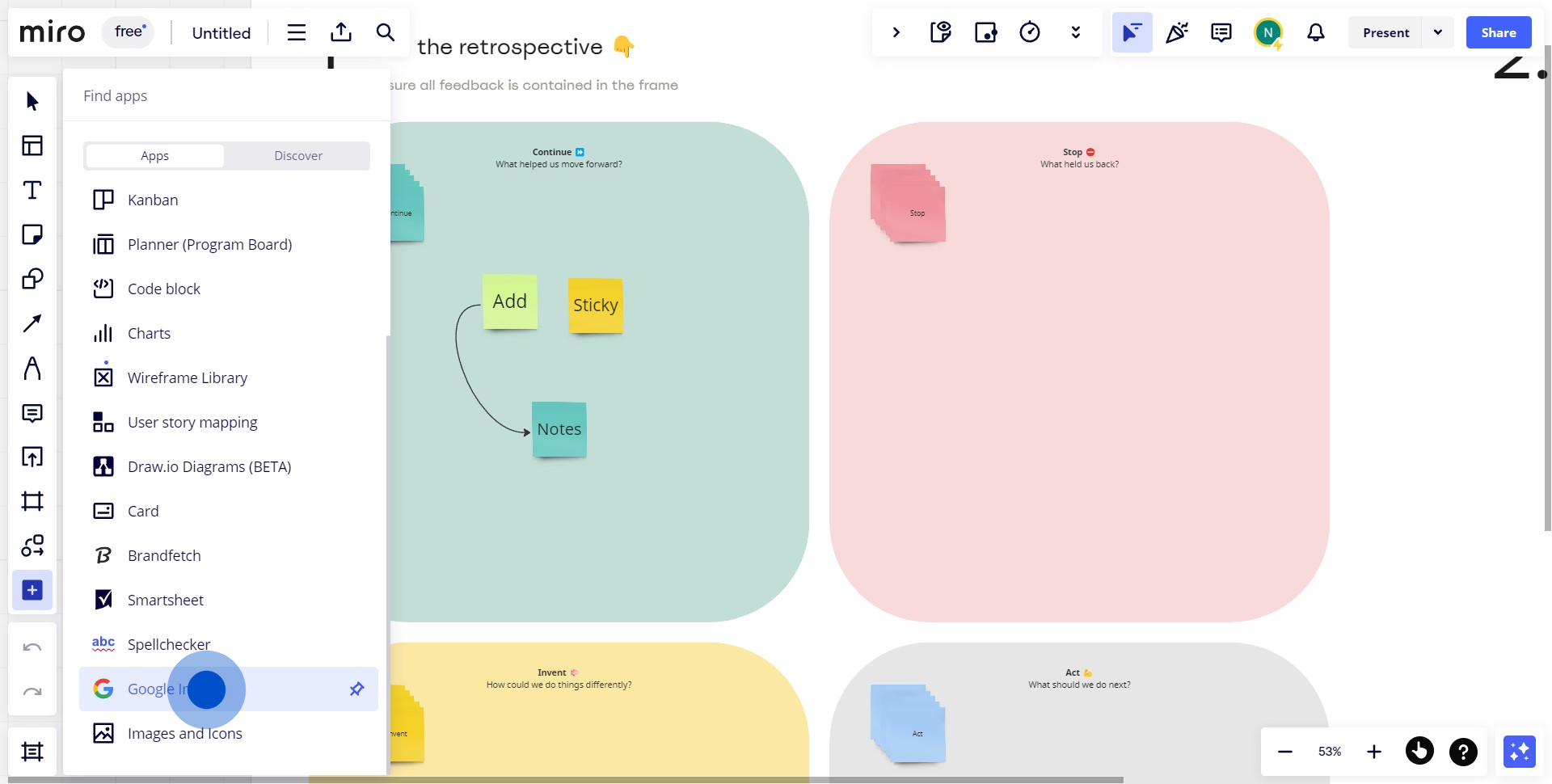Expand more collaboration tools double chevron
Viewport: 1552px width, 784px height.
coord(1075,32)
